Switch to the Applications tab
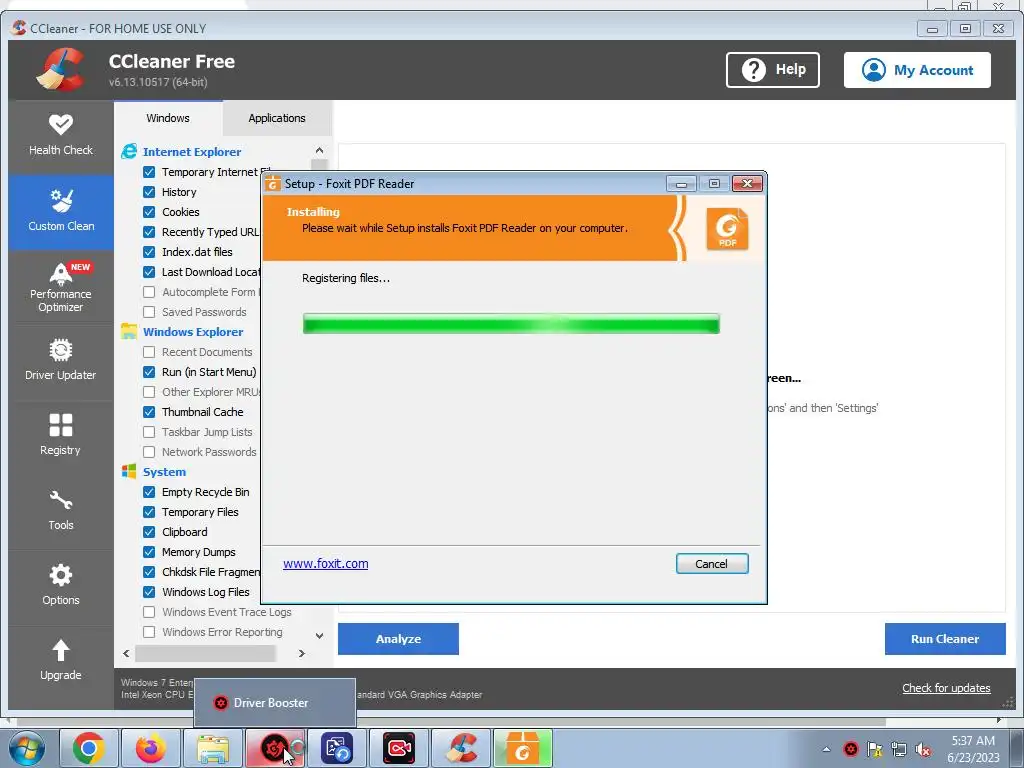Image resolution: width=1024 pixels, height=768 pixels. click(x=277, y=118)
